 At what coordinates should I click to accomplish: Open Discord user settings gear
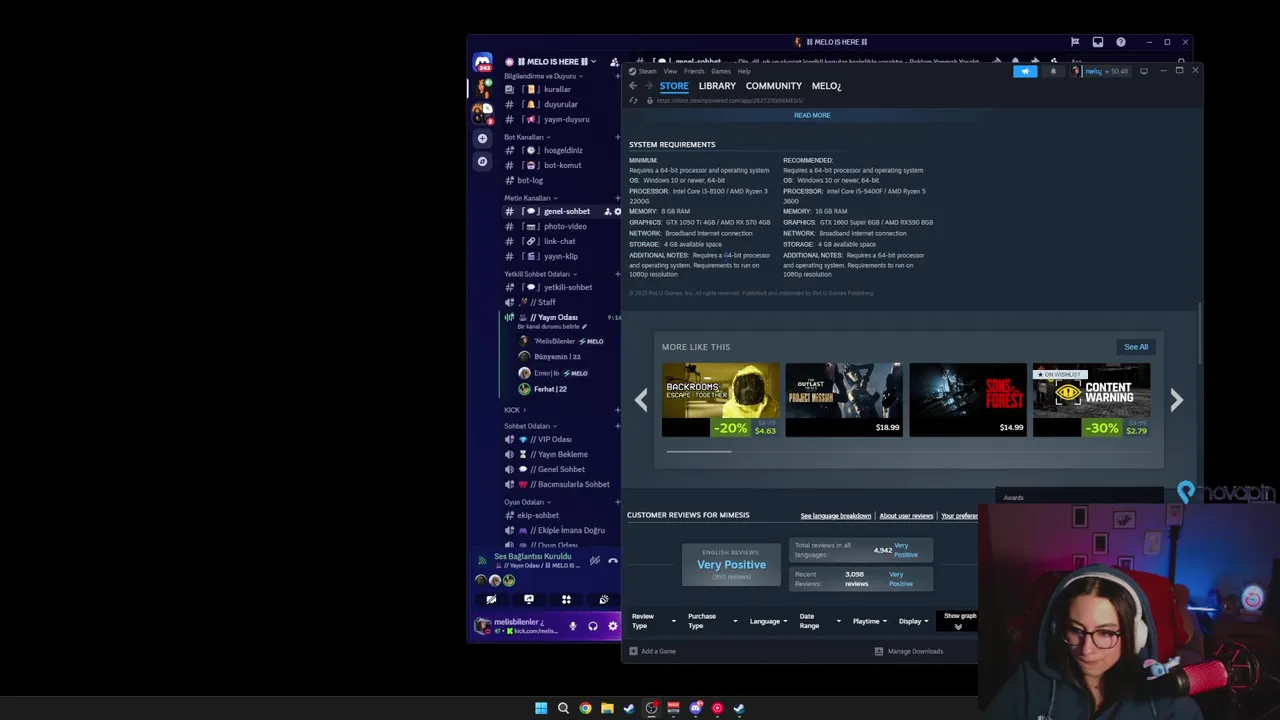tap(612, 626)
